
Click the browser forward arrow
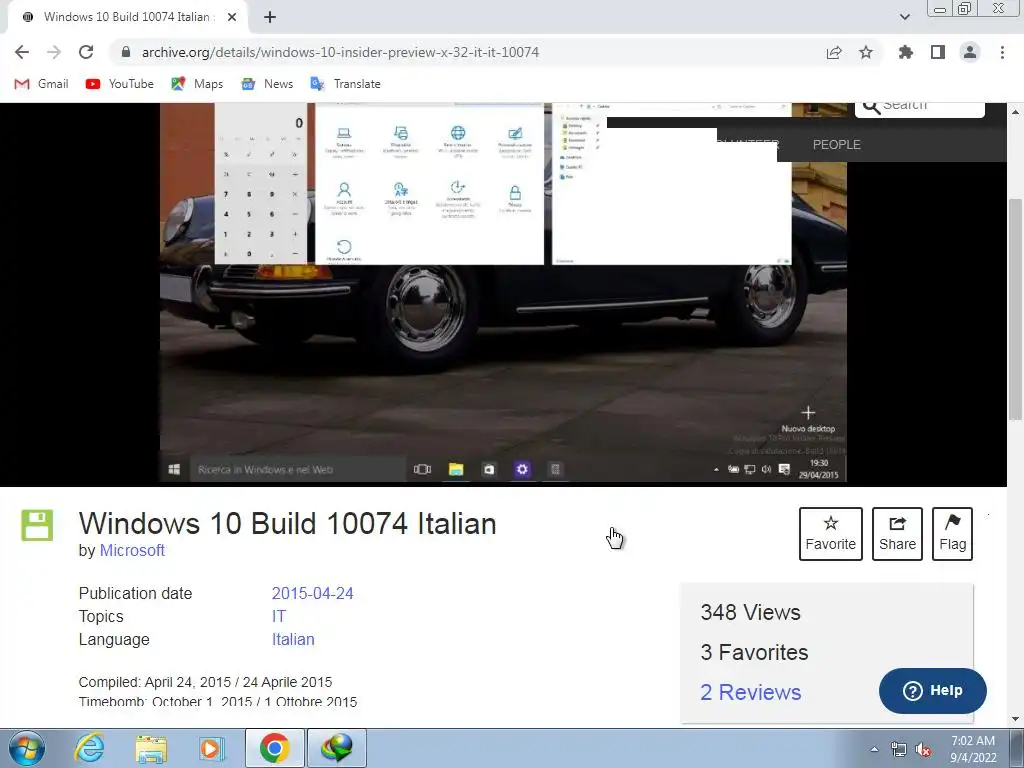pos(54,52)
